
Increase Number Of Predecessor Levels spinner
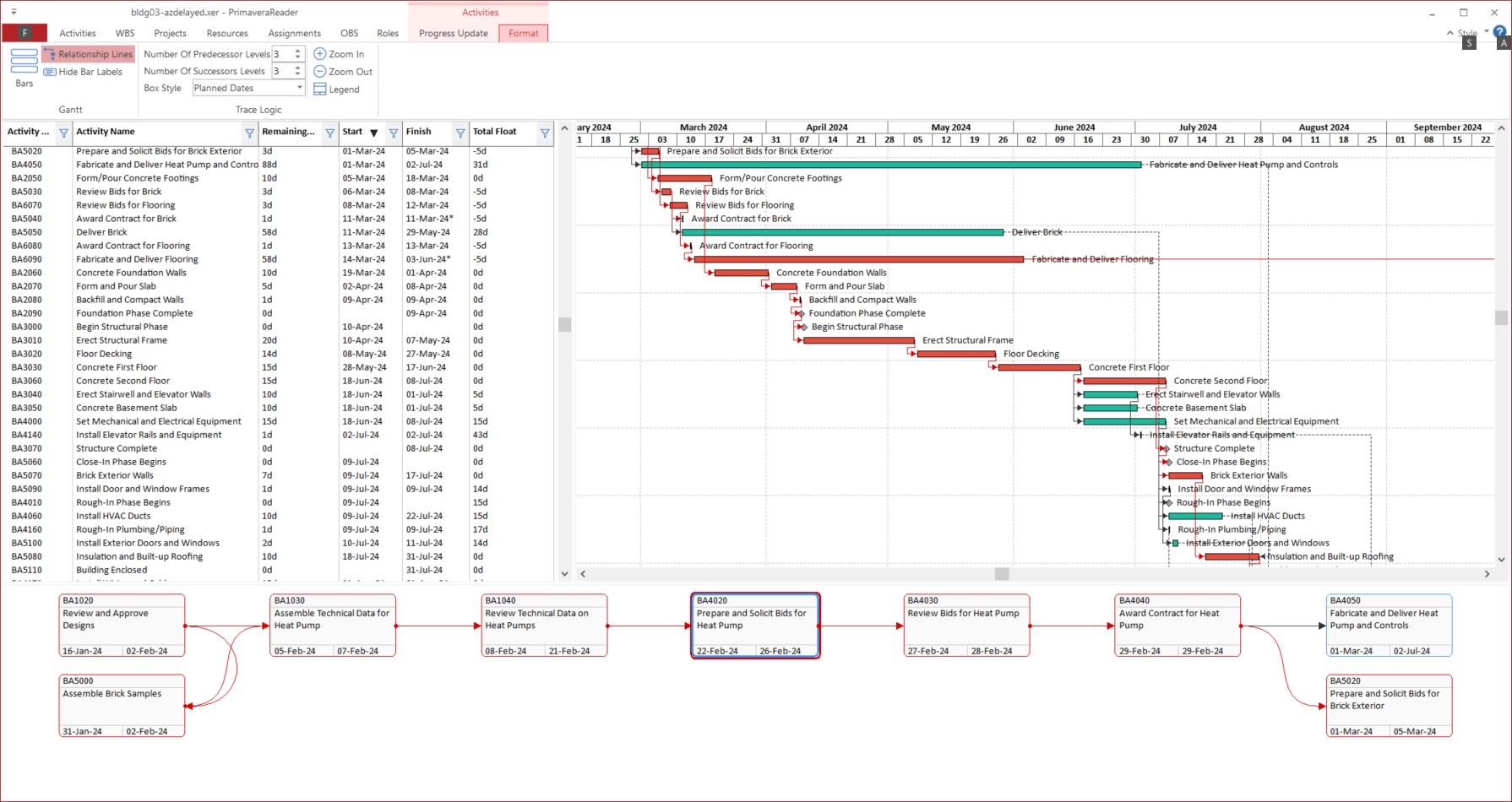(297, 51)
